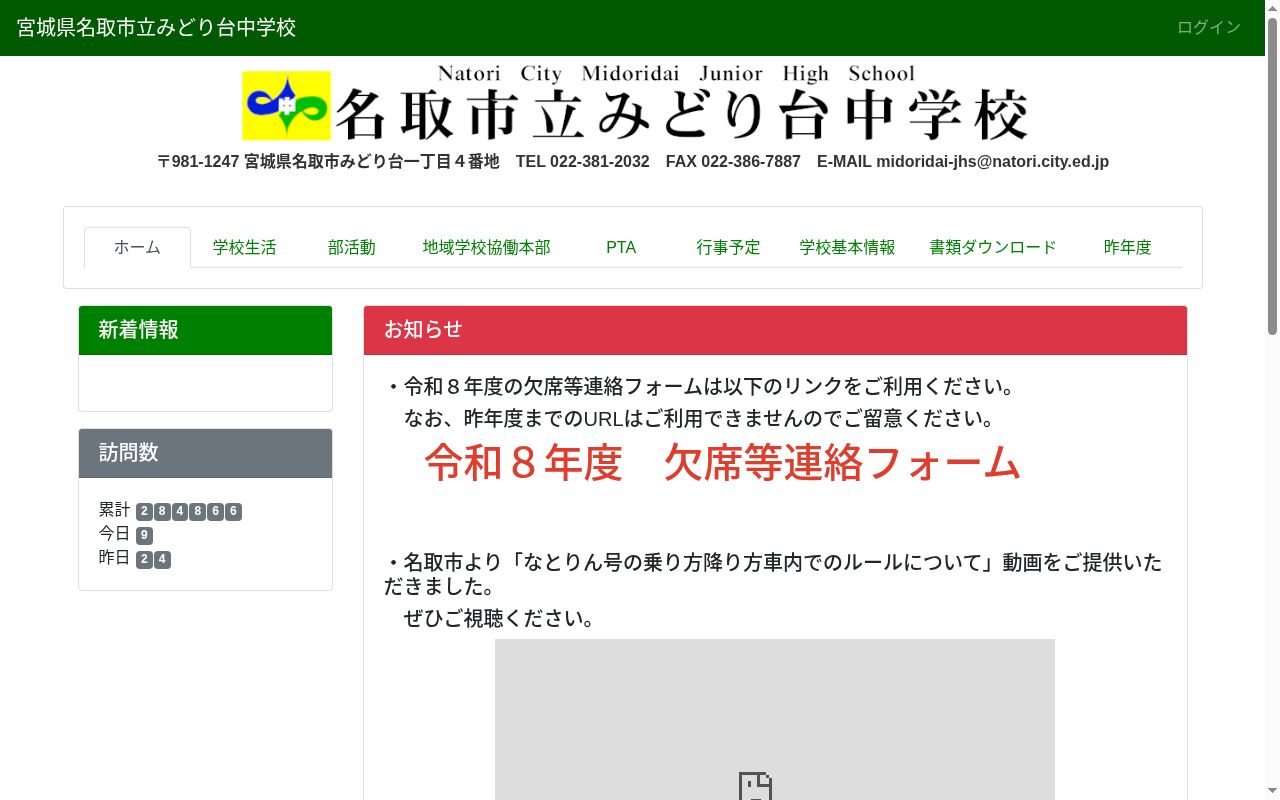Click the TEL 022-381-2032 text
Viewport: 1280px width, 800px height.
(583, 161)
